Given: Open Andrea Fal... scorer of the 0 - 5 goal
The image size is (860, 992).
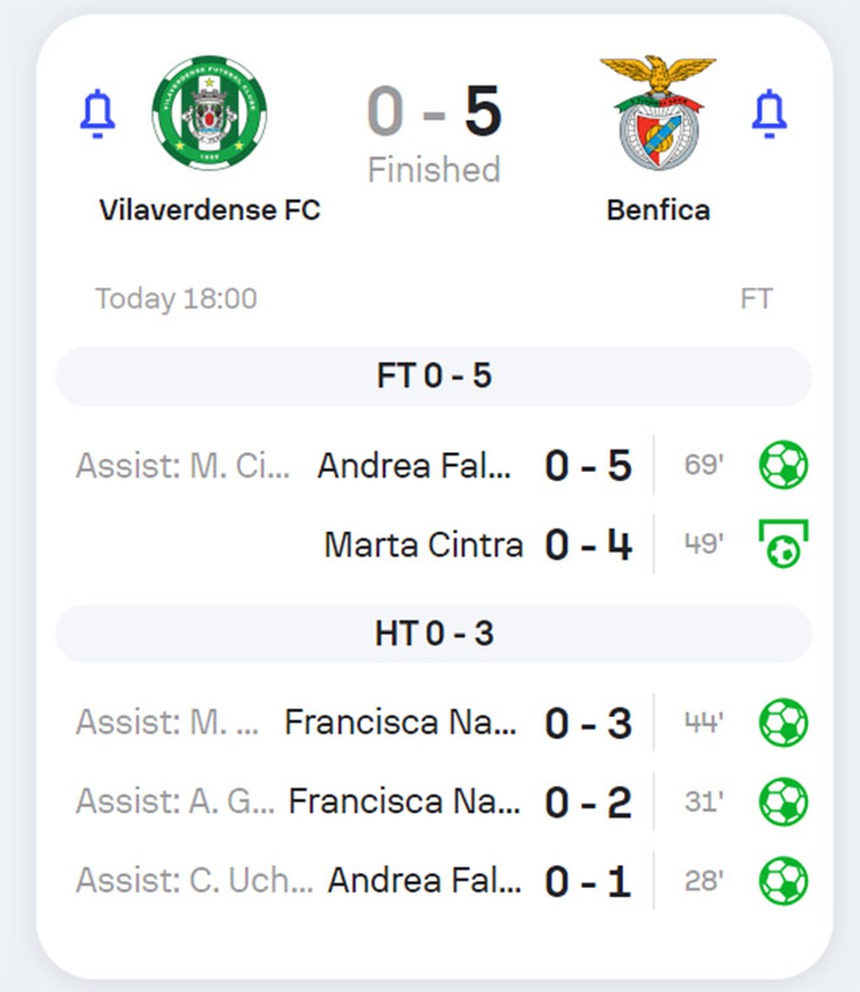Looking at the screenshot, I should (414, 466).
